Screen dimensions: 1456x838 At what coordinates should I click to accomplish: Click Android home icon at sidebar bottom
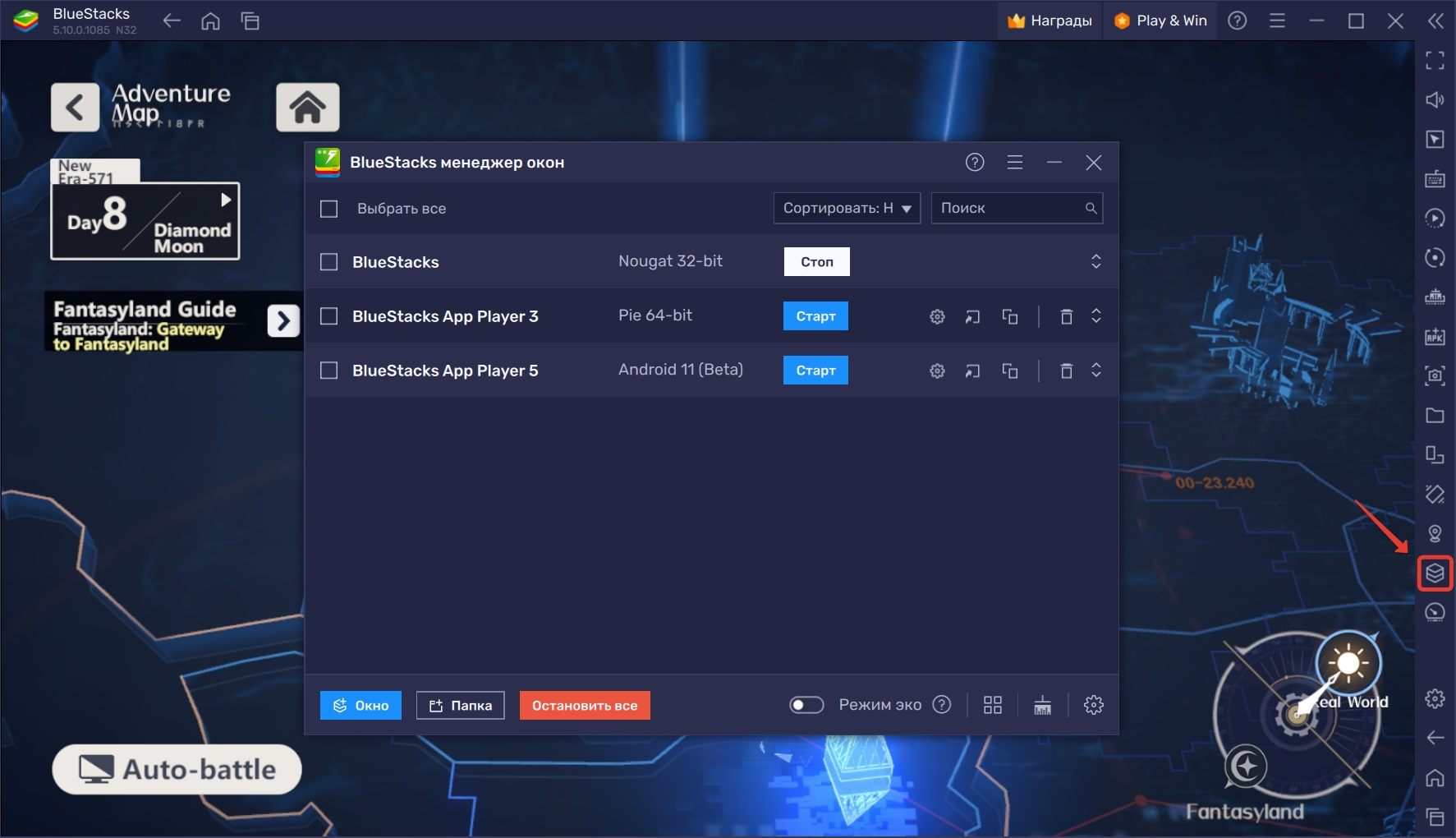(x=1435, y=777)
